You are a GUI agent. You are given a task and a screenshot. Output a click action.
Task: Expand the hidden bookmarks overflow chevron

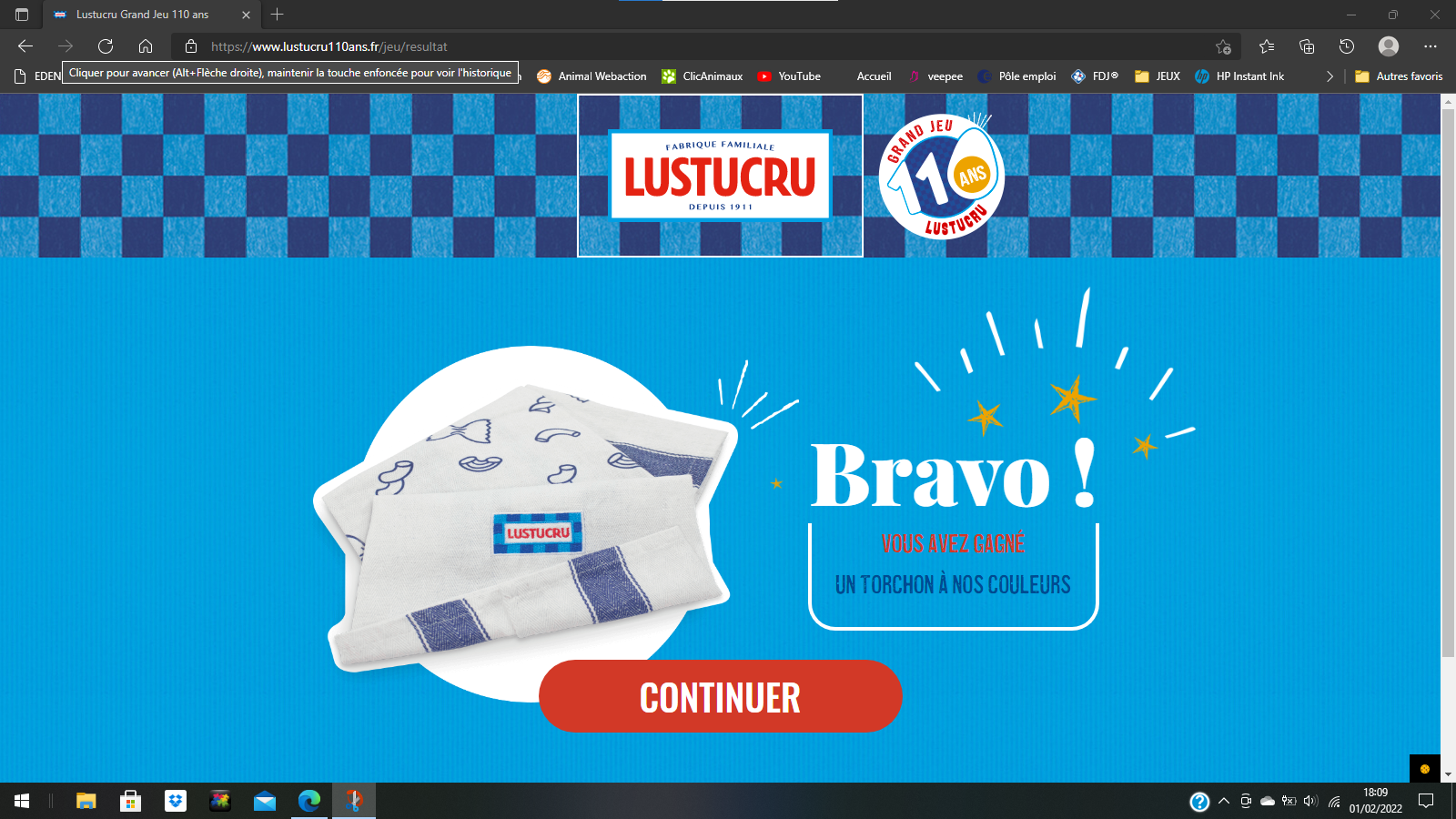coord(1330,76)
